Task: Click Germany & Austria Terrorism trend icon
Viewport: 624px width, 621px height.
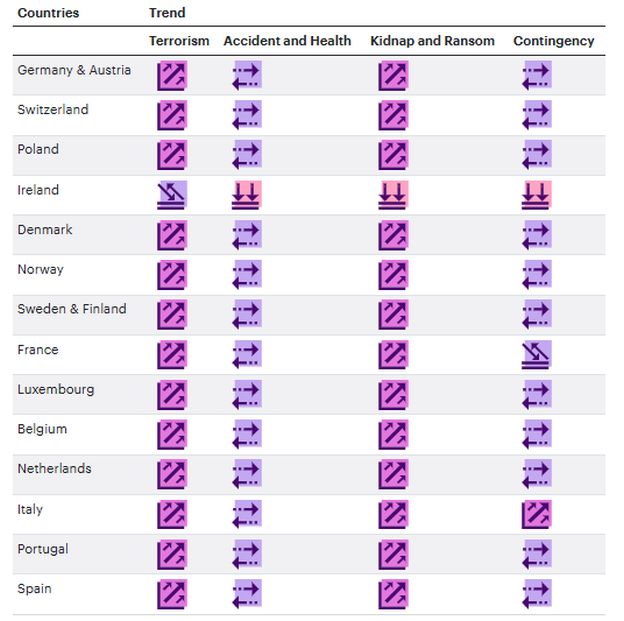Action: click(172, 75)
